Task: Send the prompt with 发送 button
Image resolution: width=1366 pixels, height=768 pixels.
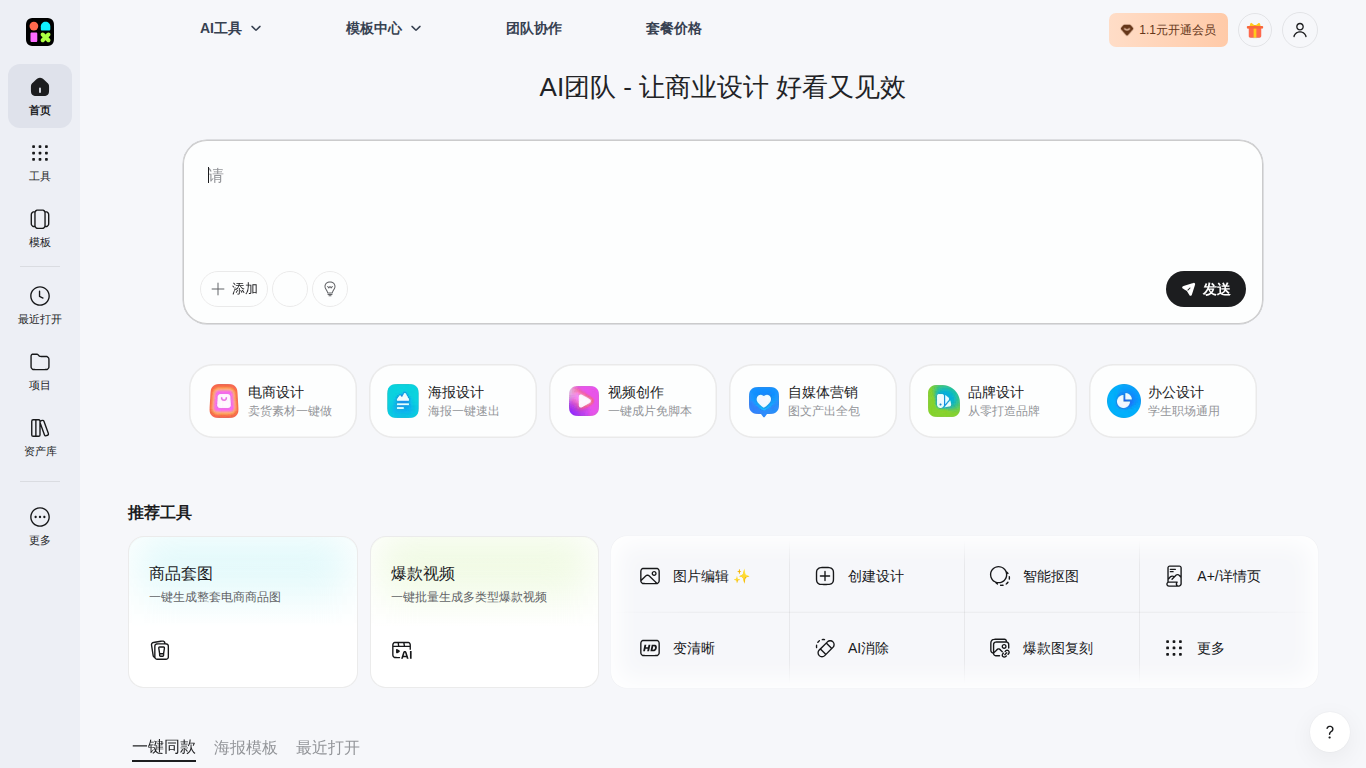Action: pos(1206,289)
